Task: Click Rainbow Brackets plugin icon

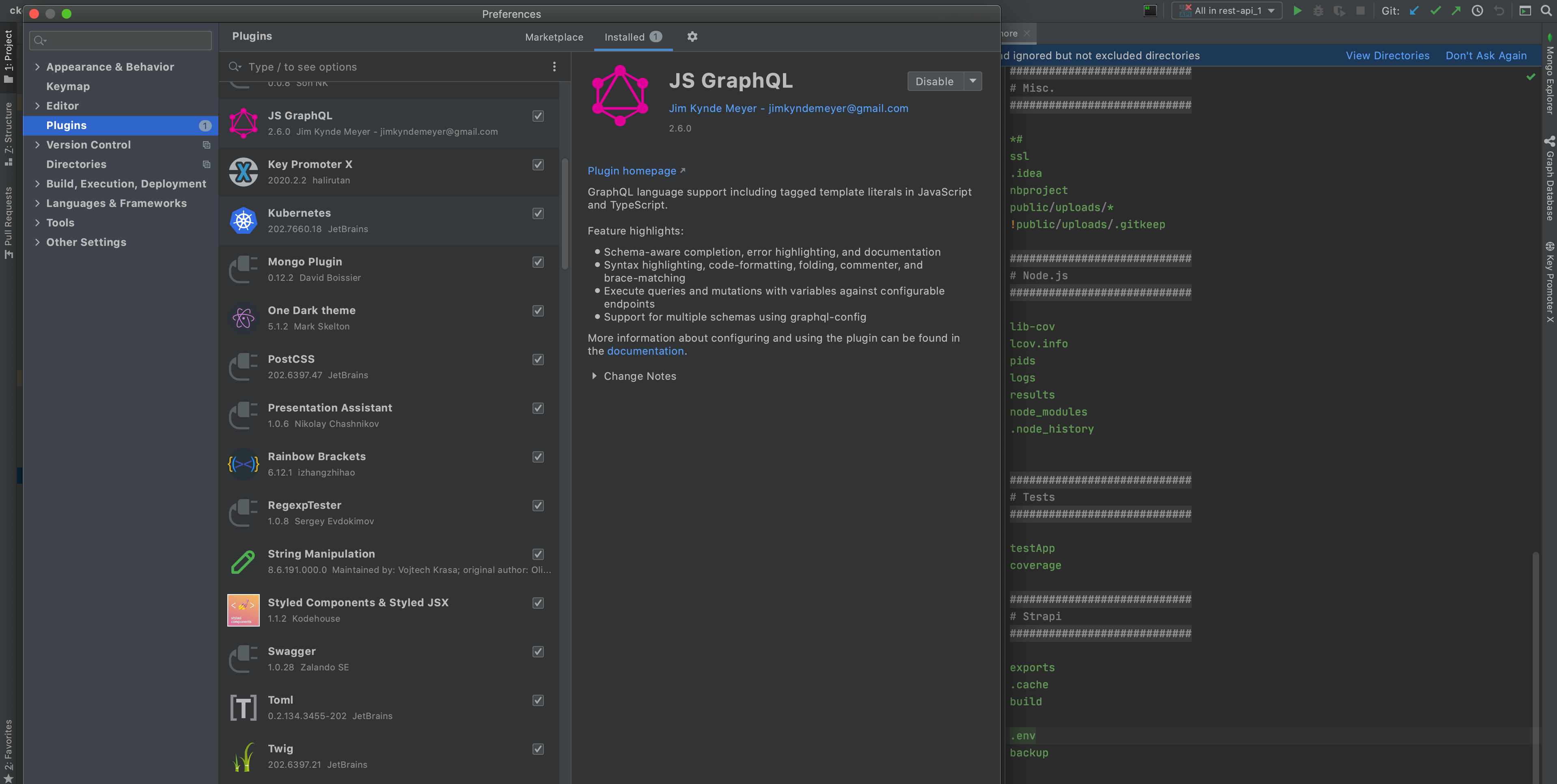Action: (244, 464)
